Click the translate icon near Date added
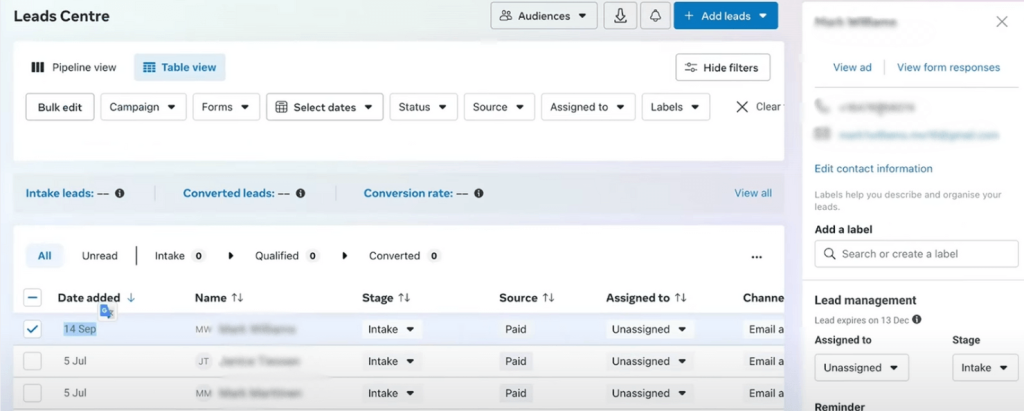1024x411 pixels. coord(106,312)
